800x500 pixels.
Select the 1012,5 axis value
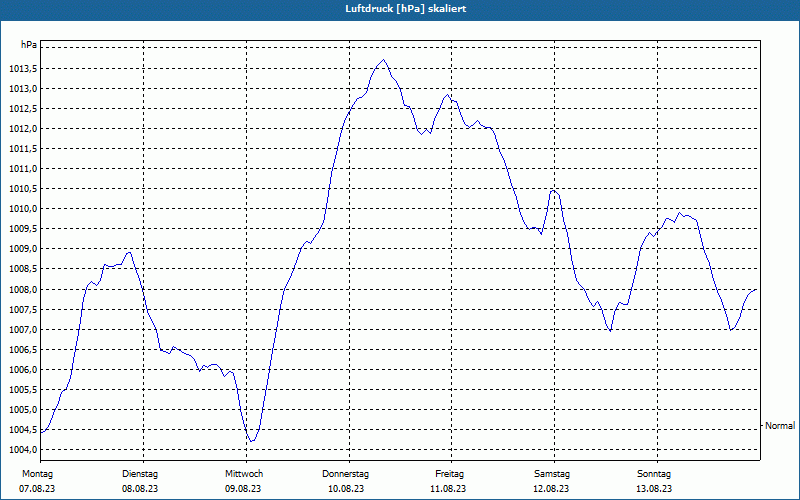pyautogui.click(x=23, y=109)
